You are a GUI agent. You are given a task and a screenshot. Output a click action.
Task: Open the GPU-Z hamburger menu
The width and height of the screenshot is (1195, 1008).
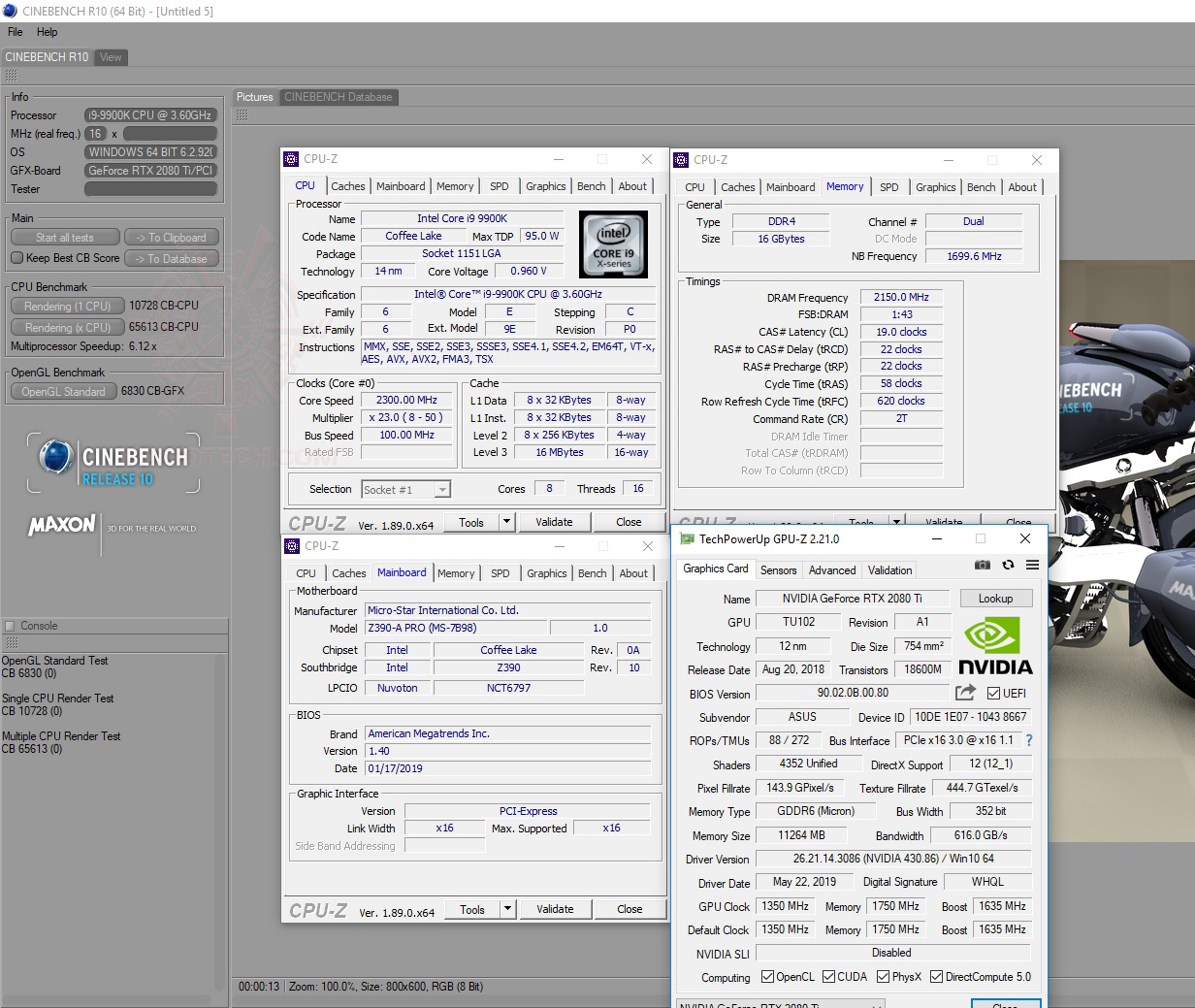1032,565
